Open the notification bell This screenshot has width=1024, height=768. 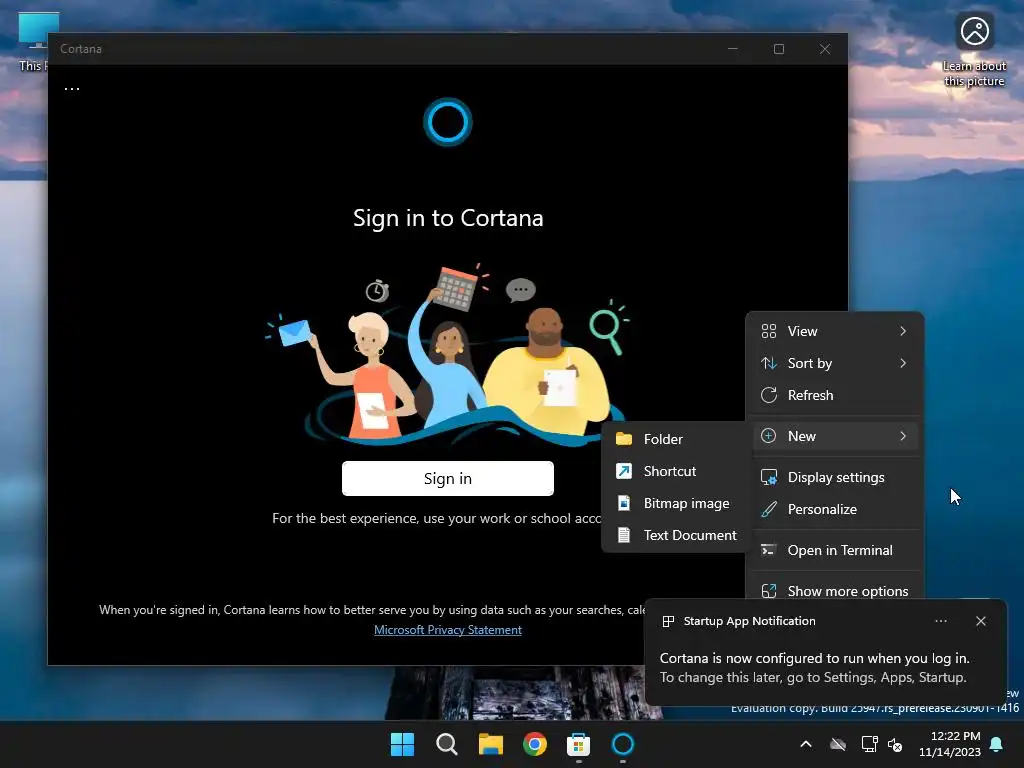tap(997, 744)
